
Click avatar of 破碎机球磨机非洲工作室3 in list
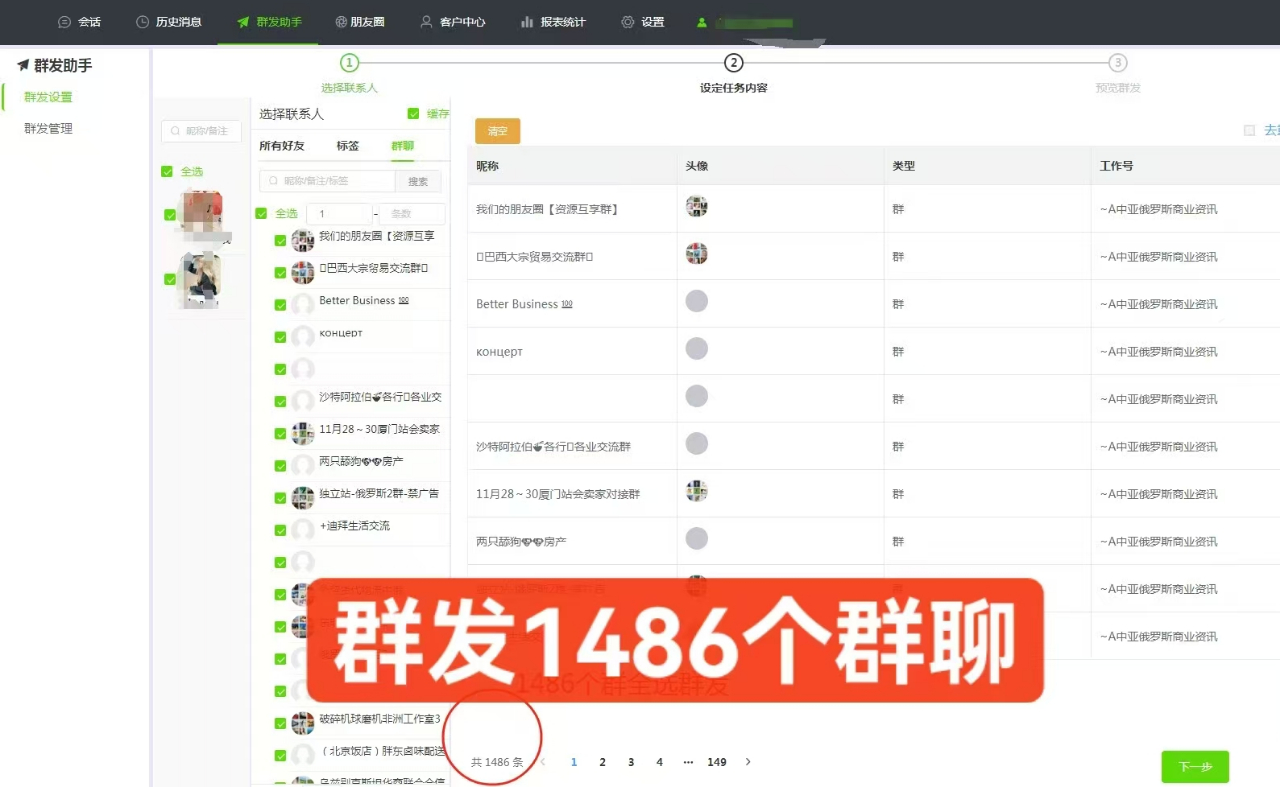(303, 722)
